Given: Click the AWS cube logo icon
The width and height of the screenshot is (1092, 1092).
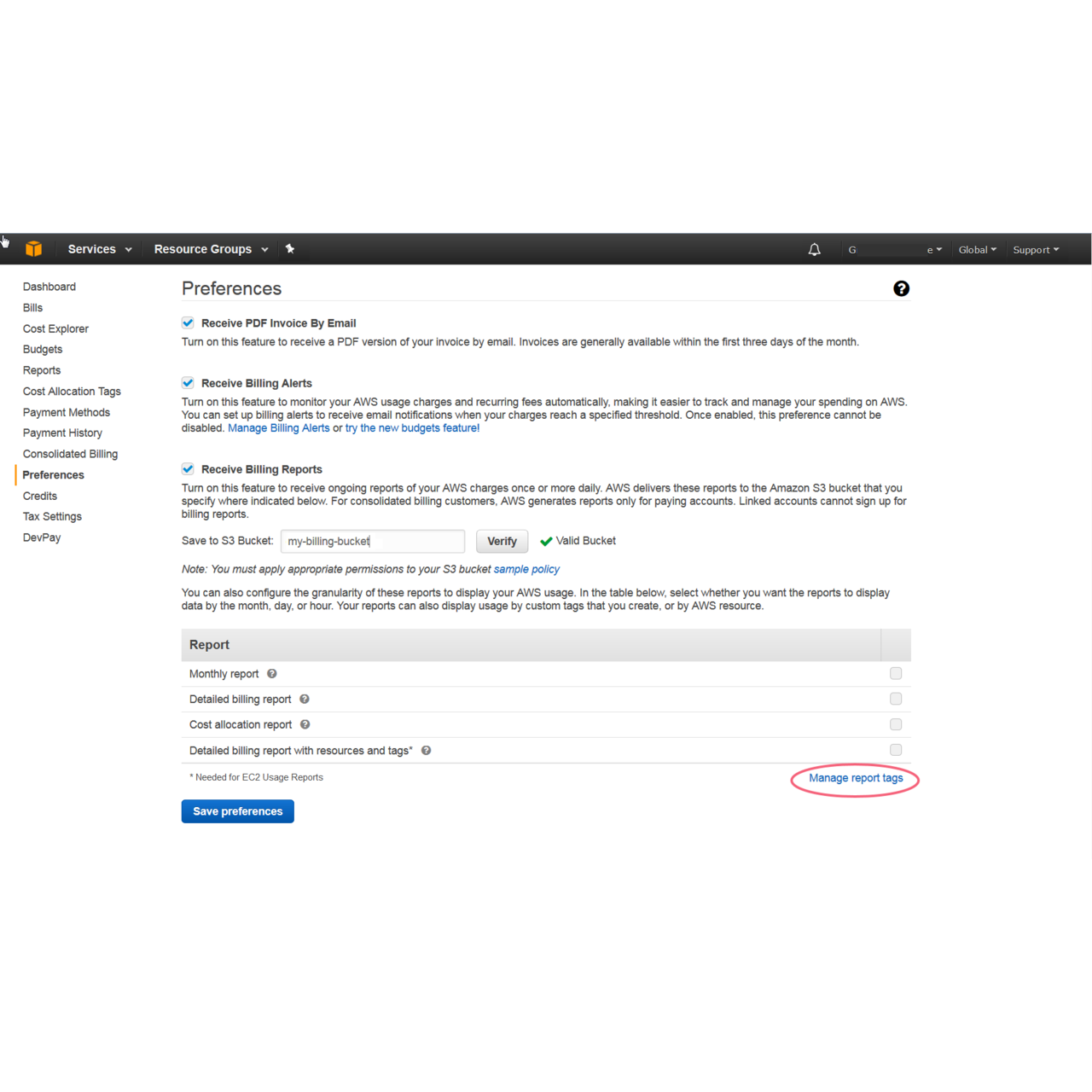Looking at the screenshot, I should click(x=34, y=249).
